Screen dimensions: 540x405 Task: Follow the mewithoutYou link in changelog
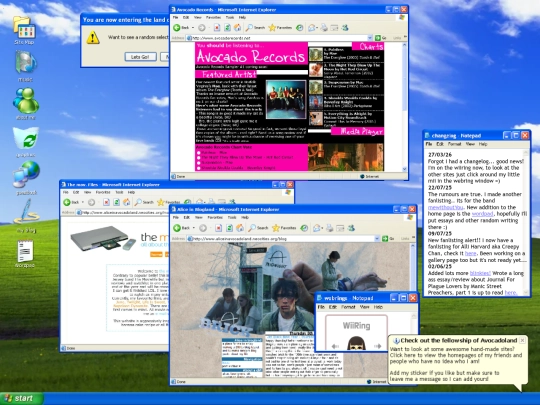(x=446, y=207)
